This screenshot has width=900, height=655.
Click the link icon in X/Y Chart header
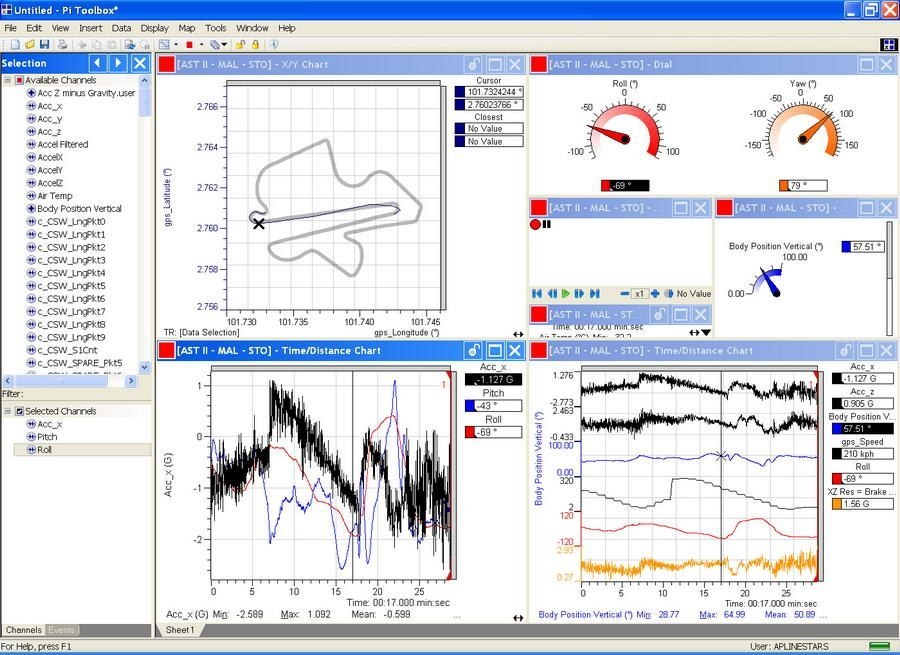click(474, 64)
